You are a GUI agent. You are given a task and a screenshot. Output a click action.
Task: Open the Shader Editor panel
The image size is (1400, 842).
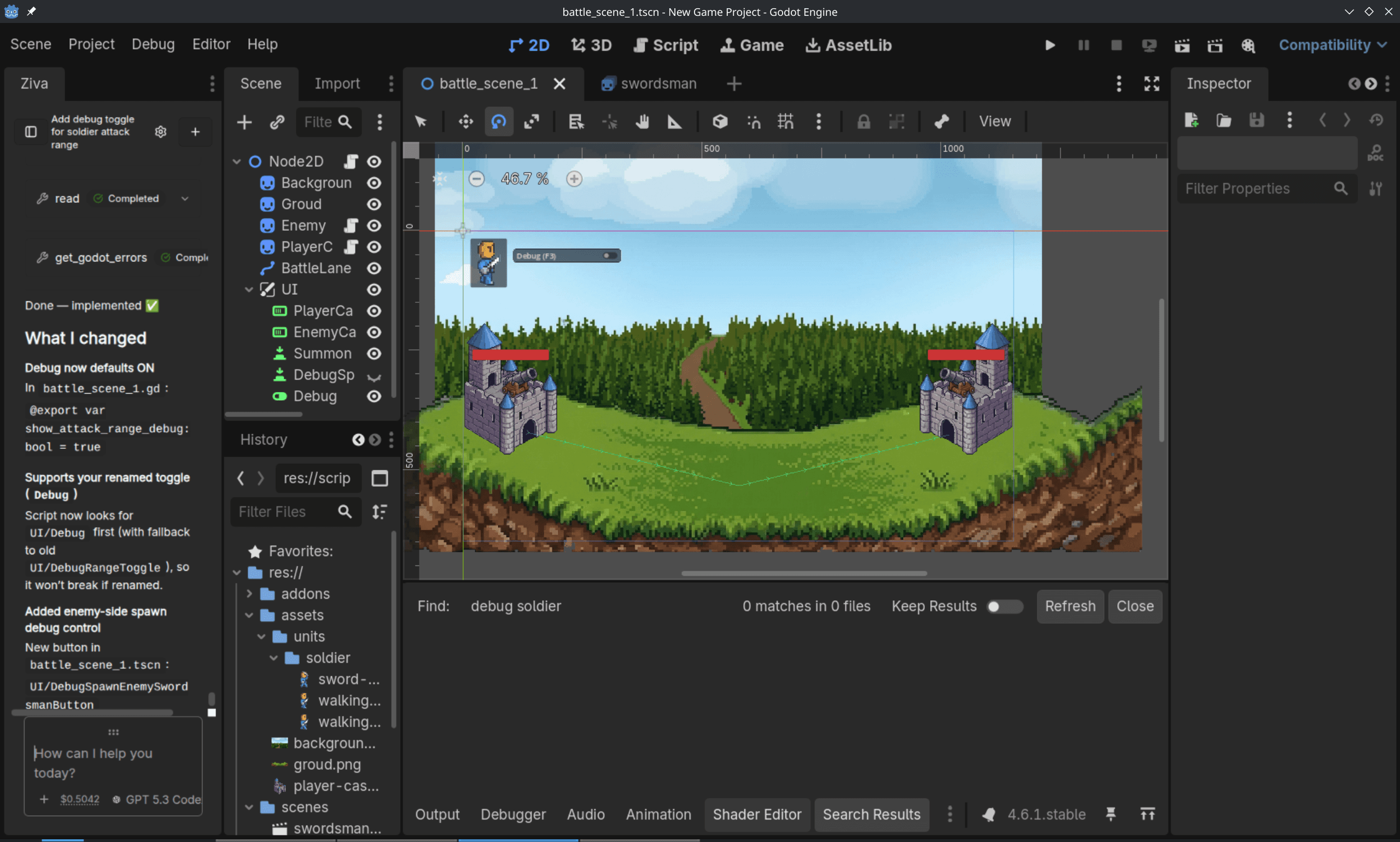pyautogui.click(x=757, y=815)
